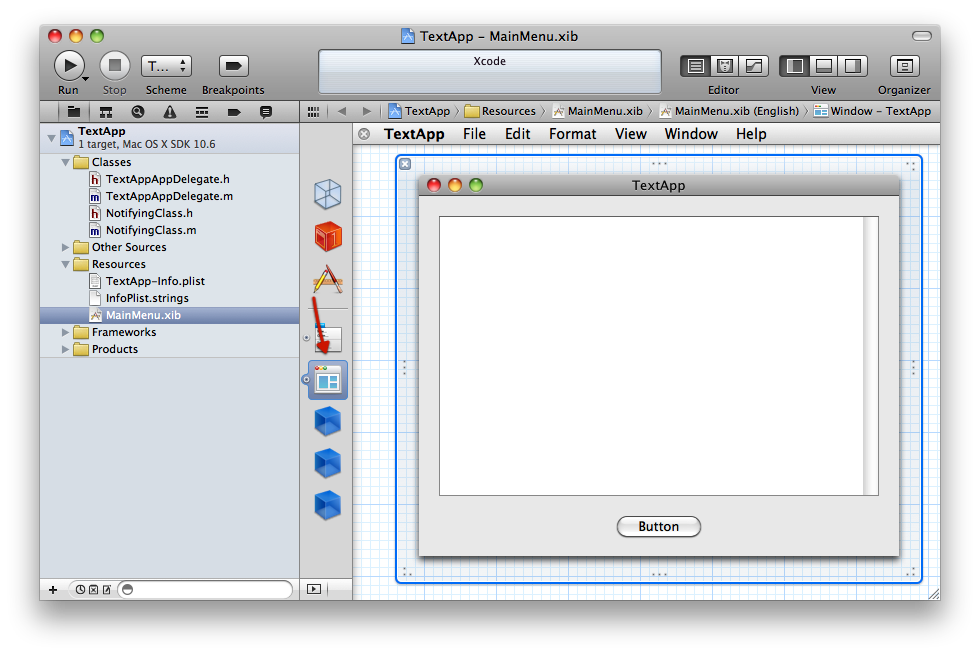980x655 pixels.
Task: Open the Organizer window
Action: point(904,66)
